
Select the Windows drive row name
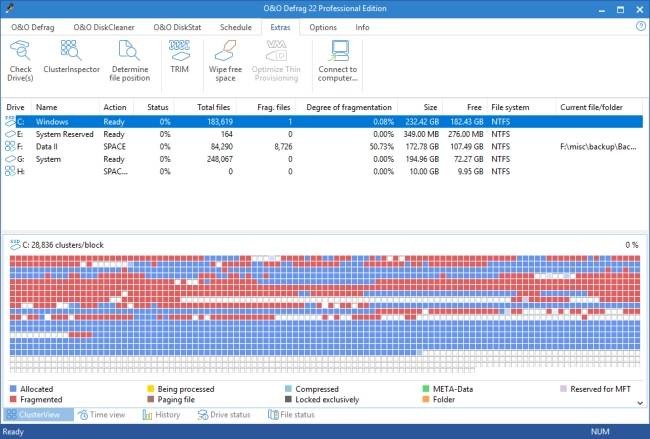click(52, 122)
